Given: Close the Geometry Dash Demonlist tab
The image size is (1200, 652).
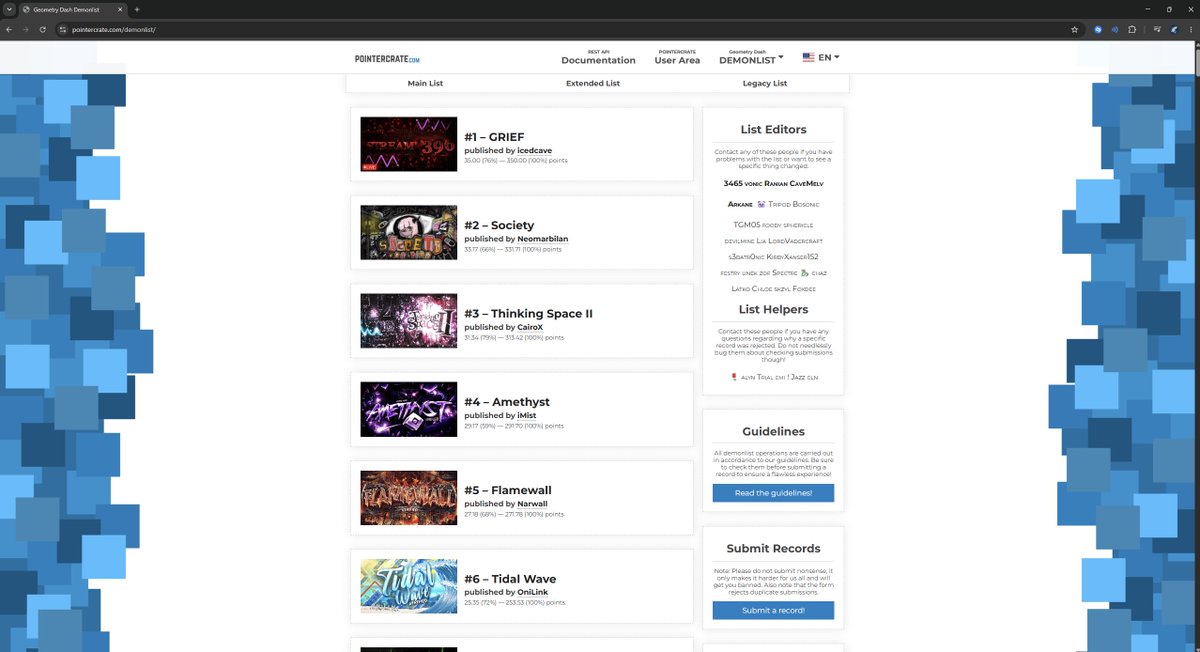Looking at the screenshot, I should click(x=120, y=9).
